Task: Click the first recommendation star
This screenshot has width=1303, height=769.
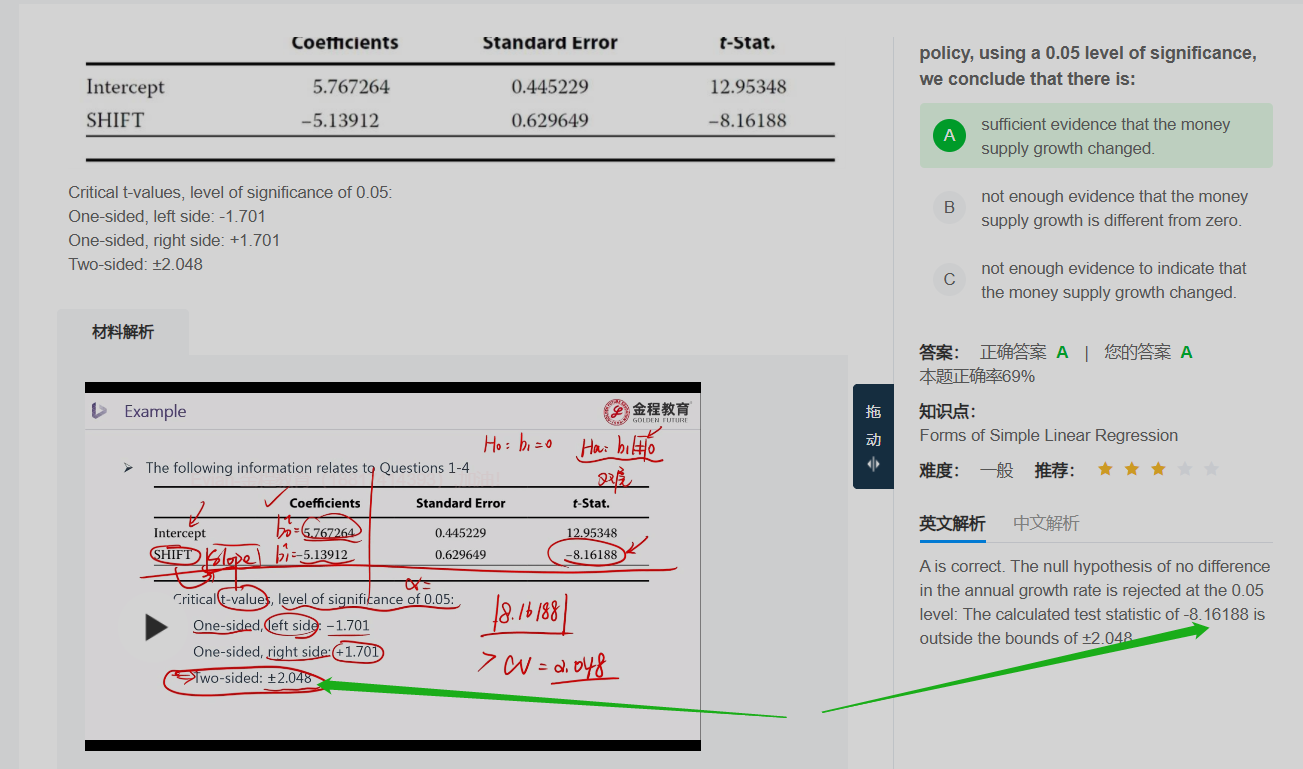Action: [x=1105, y=469]
